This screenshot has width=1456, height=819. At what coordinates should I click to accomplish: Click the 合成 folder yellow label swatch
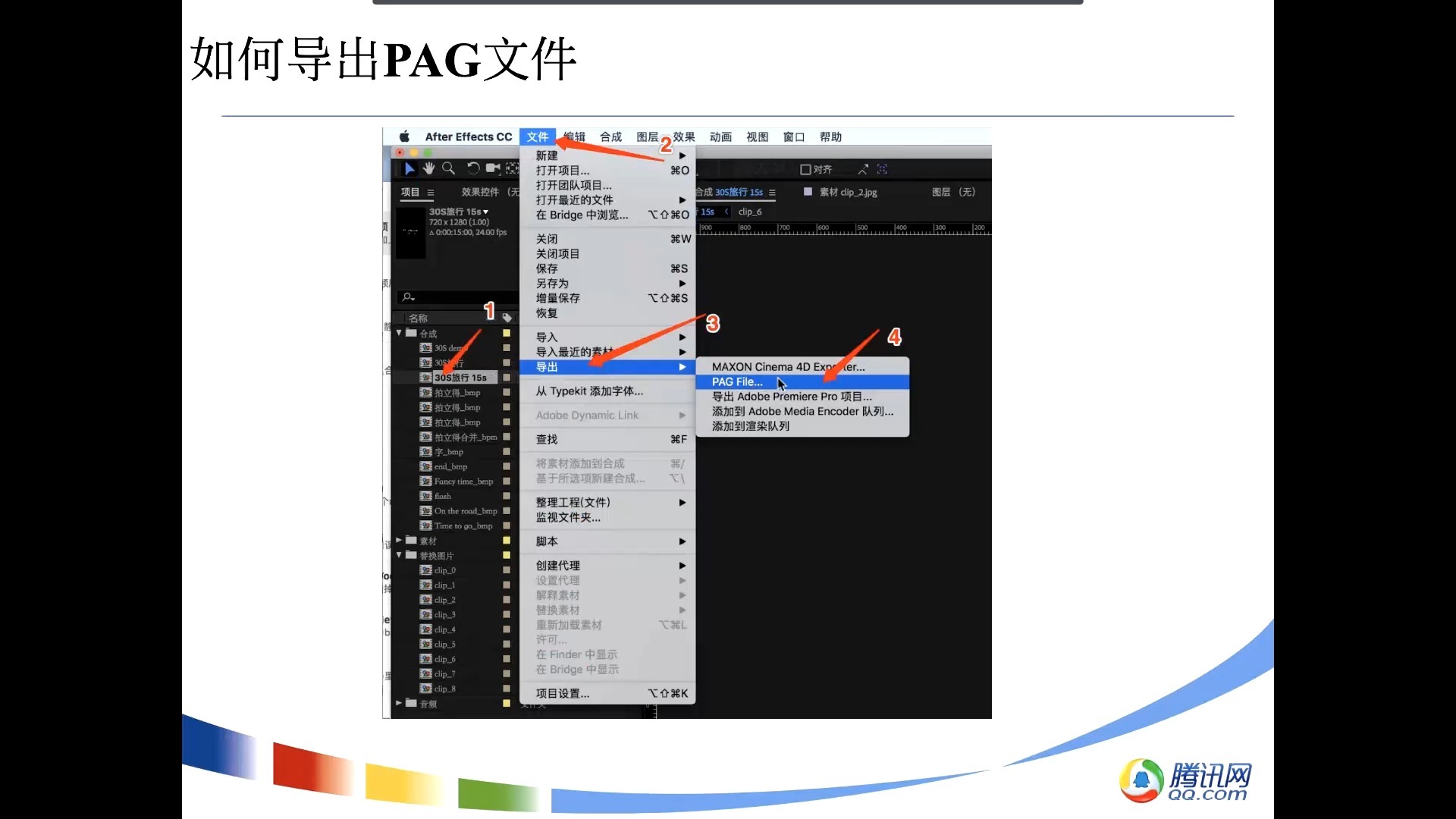pyautogui.click(x=507, y=333)
